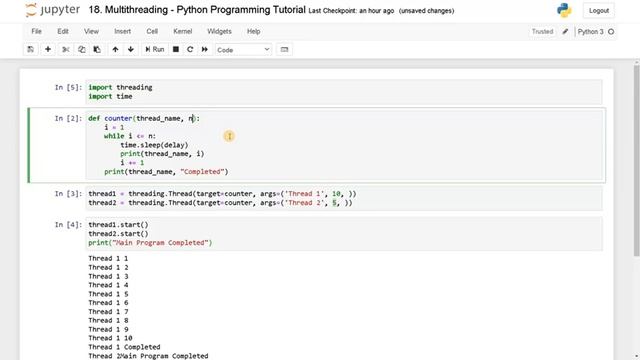Open the Insert menu

point(122,31)
